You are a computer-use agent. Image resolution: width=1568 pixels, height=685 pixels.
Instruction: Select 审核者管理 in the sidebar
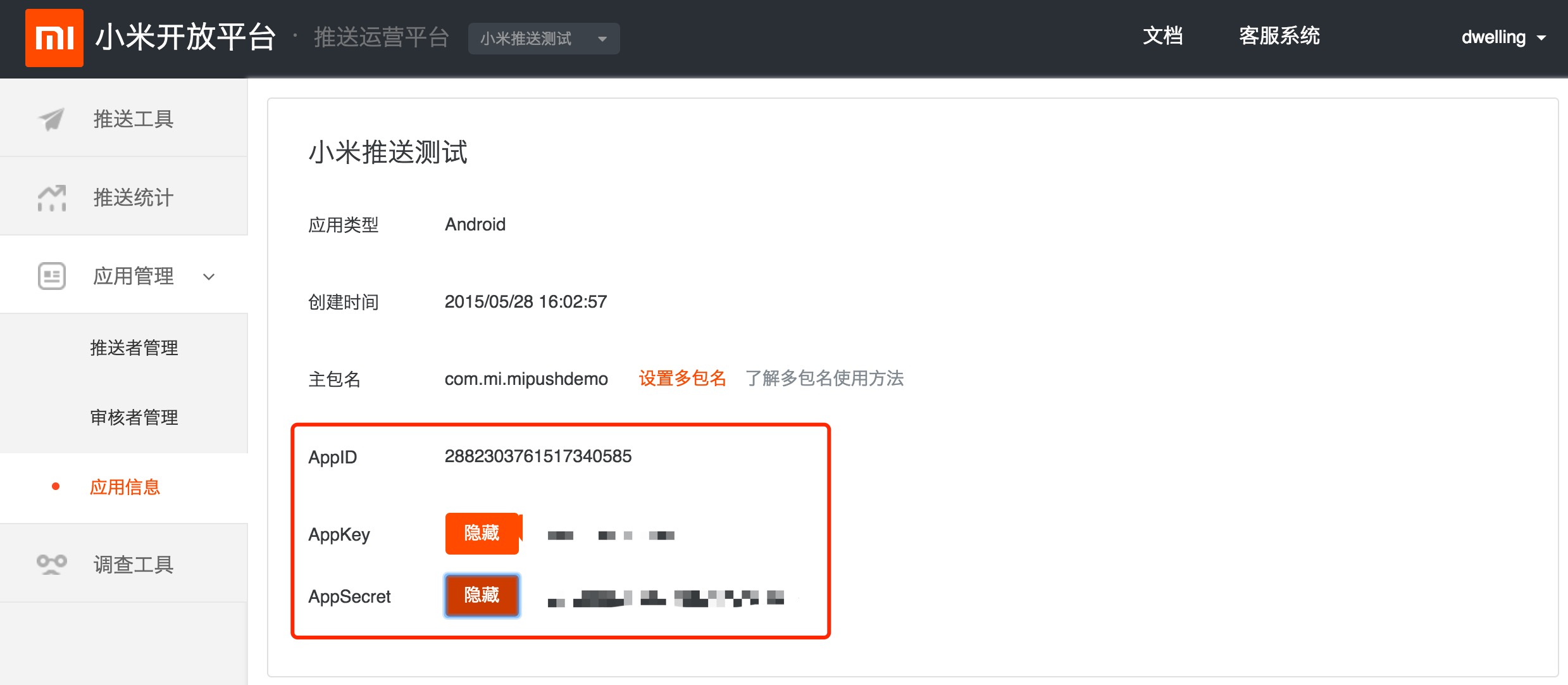(x=134, y=417)
